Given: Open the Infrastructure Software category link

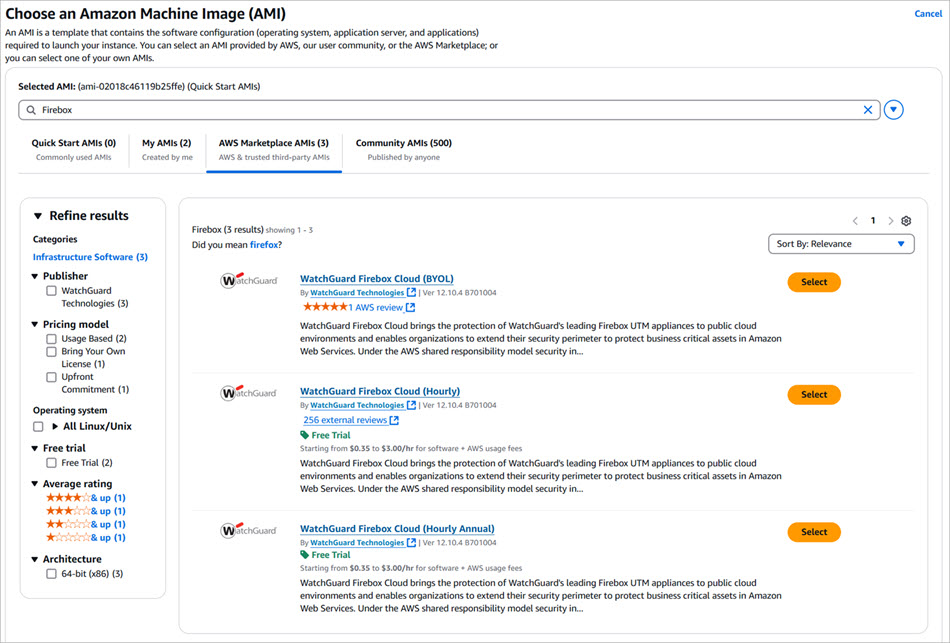Looking at the screenshot, I should click(90, 256).
